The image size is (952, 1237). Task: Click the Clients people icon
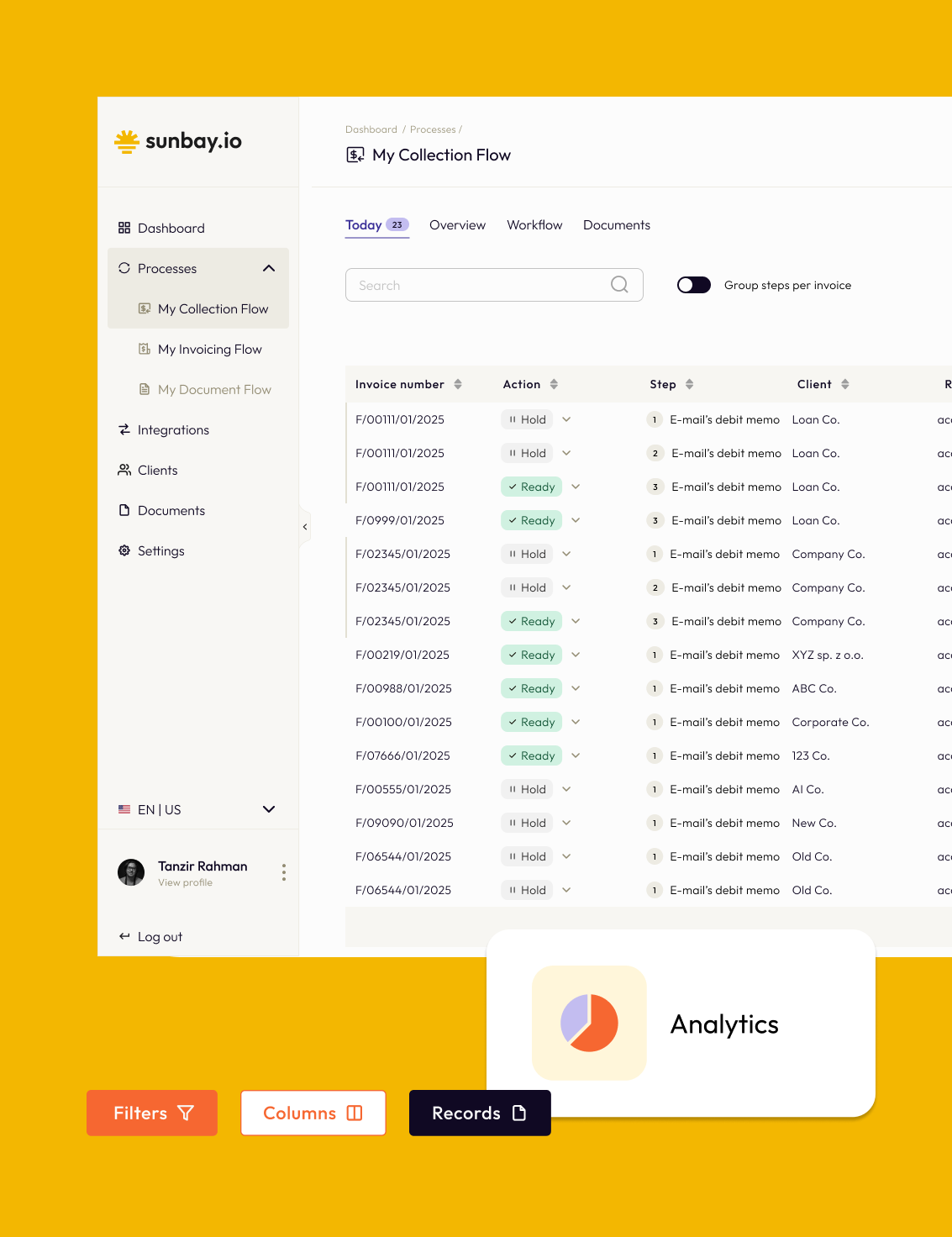(124, 470)
